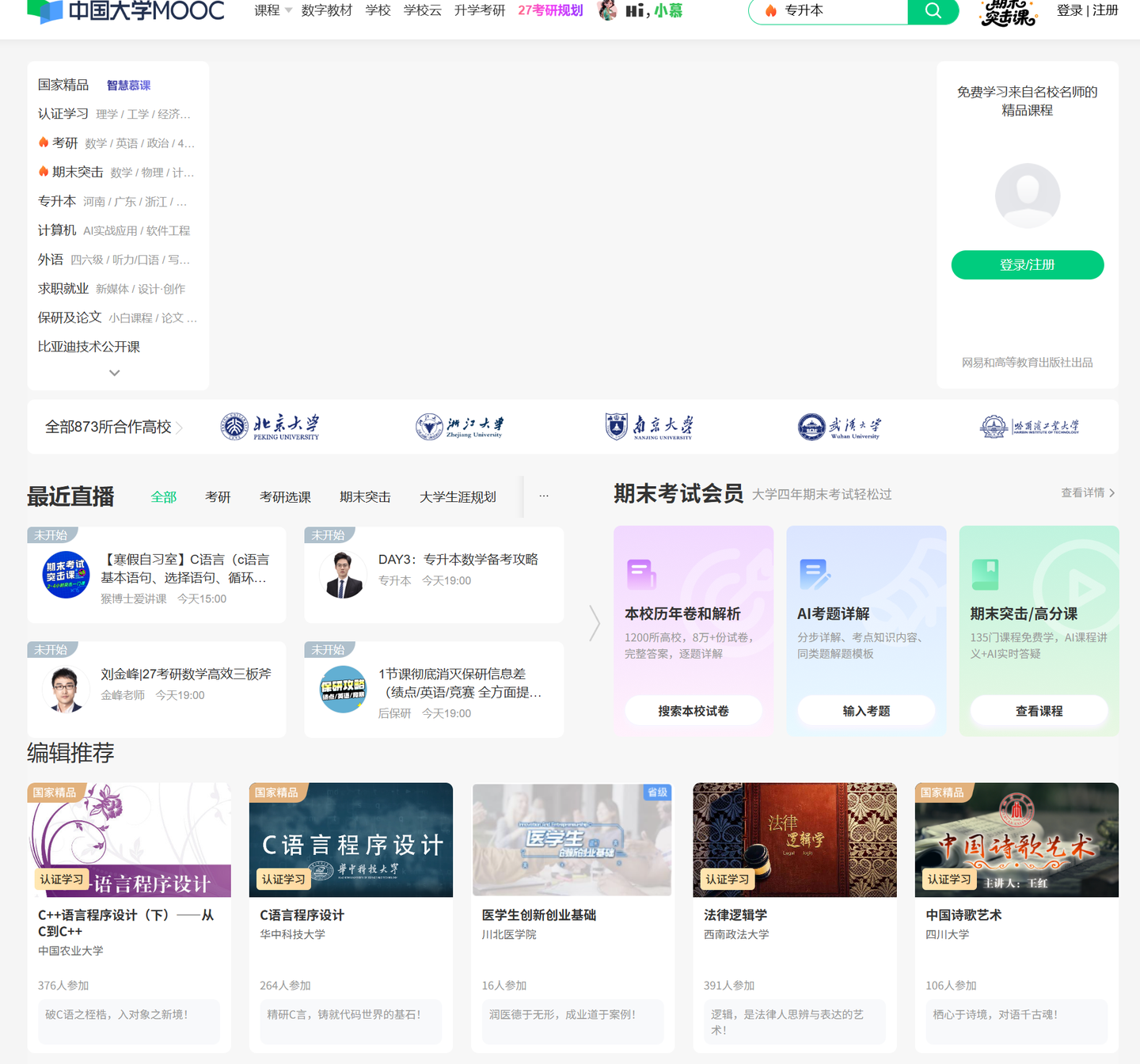Go to 学校 in the top navigation
Image resolution: width=1140 pixels, height=1064 pixels.
378,10
